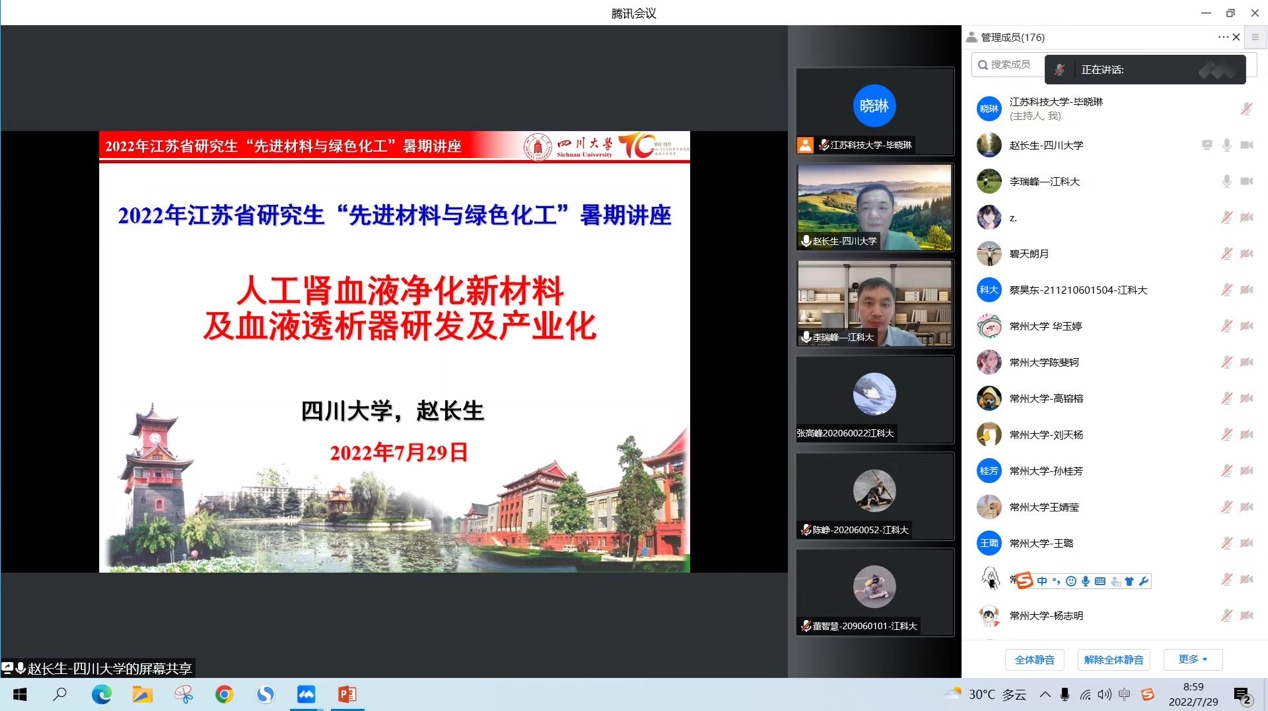Image resolution: width=1268 pixels, height=711 pixels.
Task: Open the Sogou toolbar wrench settings icon
Action: (1144, 581)
